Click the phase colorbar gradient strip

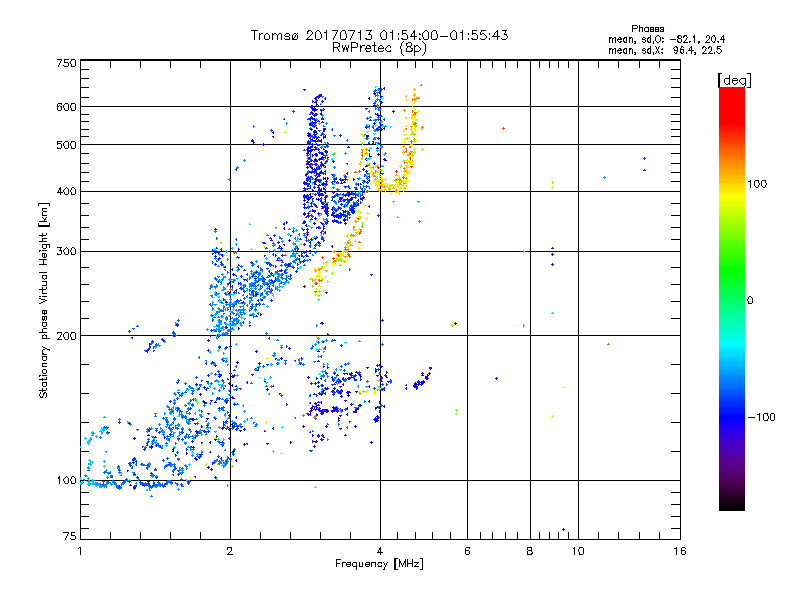[x=732, y=298]
